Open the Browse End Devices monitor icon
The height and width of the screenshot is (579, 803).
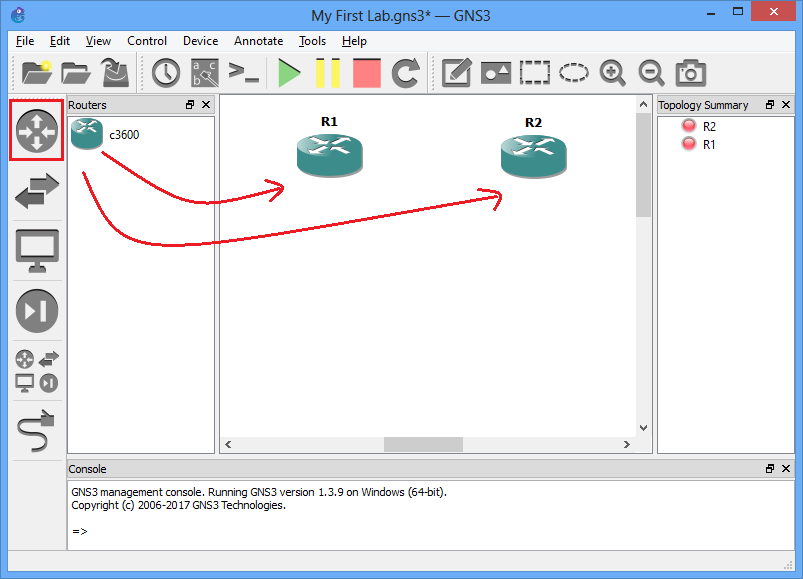[36, 250]
